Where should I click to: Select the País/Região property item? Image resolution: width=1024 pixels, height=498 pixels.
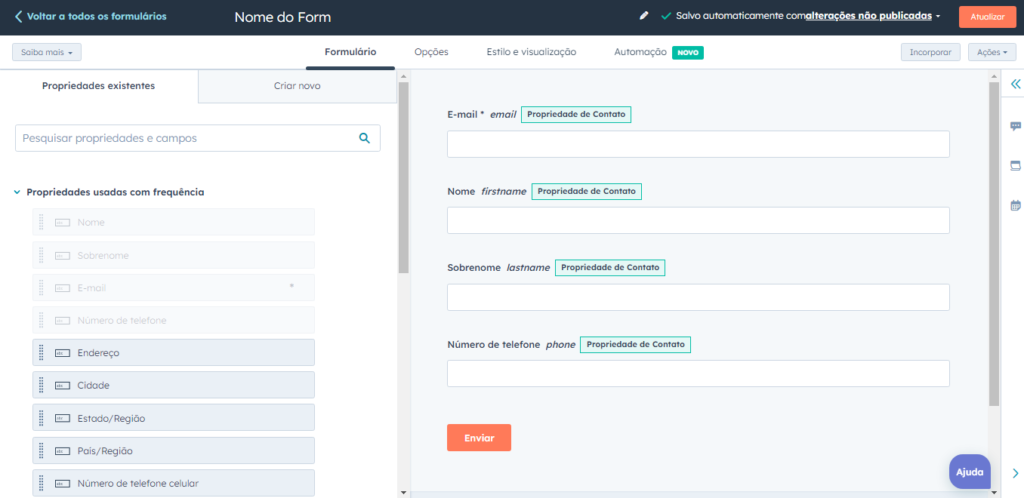pyautogui.click(x=174, y=450)
